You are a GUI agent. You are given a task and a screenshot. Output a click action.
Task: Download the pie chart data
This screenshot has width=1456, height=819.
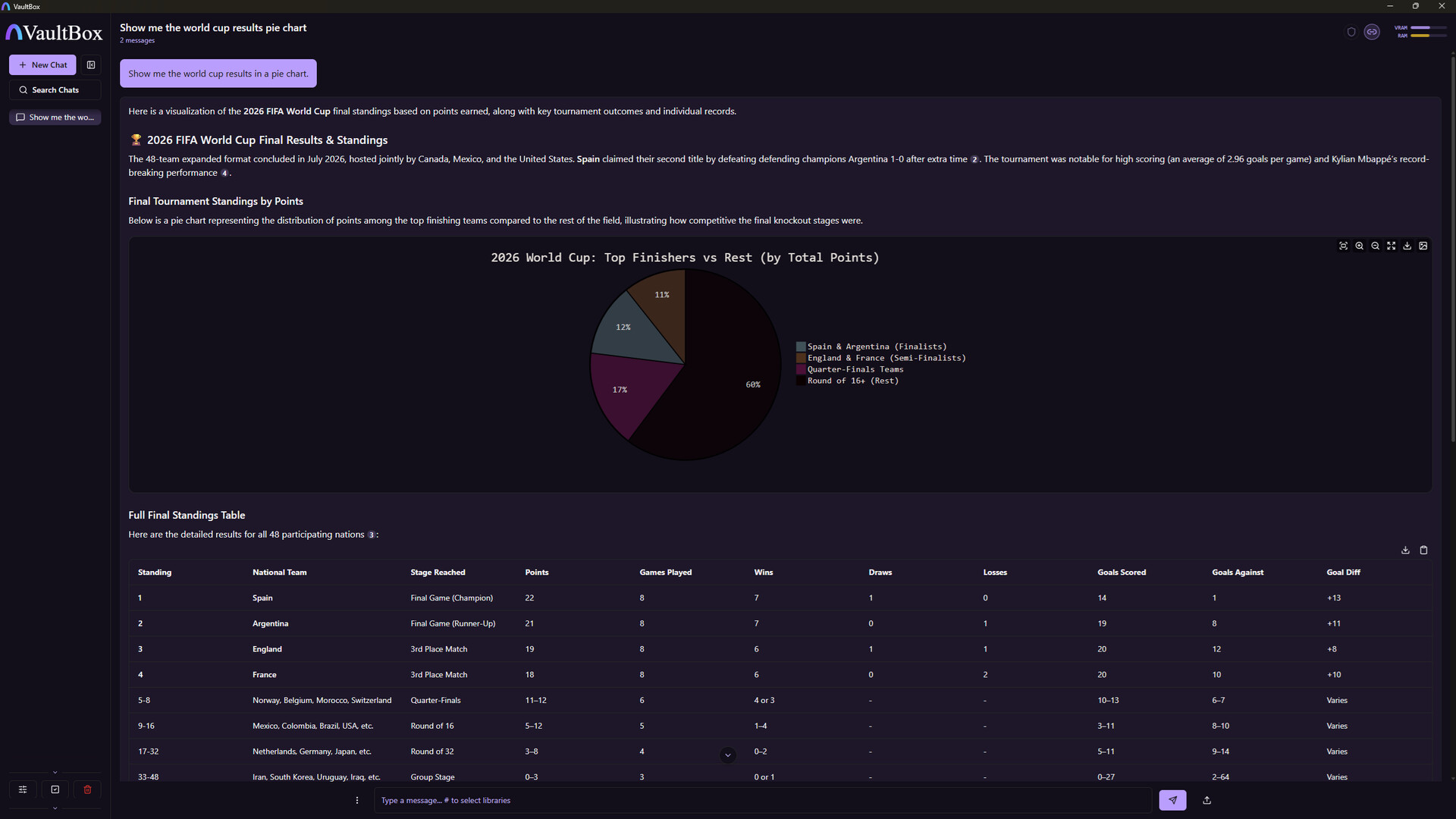tap(1407, 246)
